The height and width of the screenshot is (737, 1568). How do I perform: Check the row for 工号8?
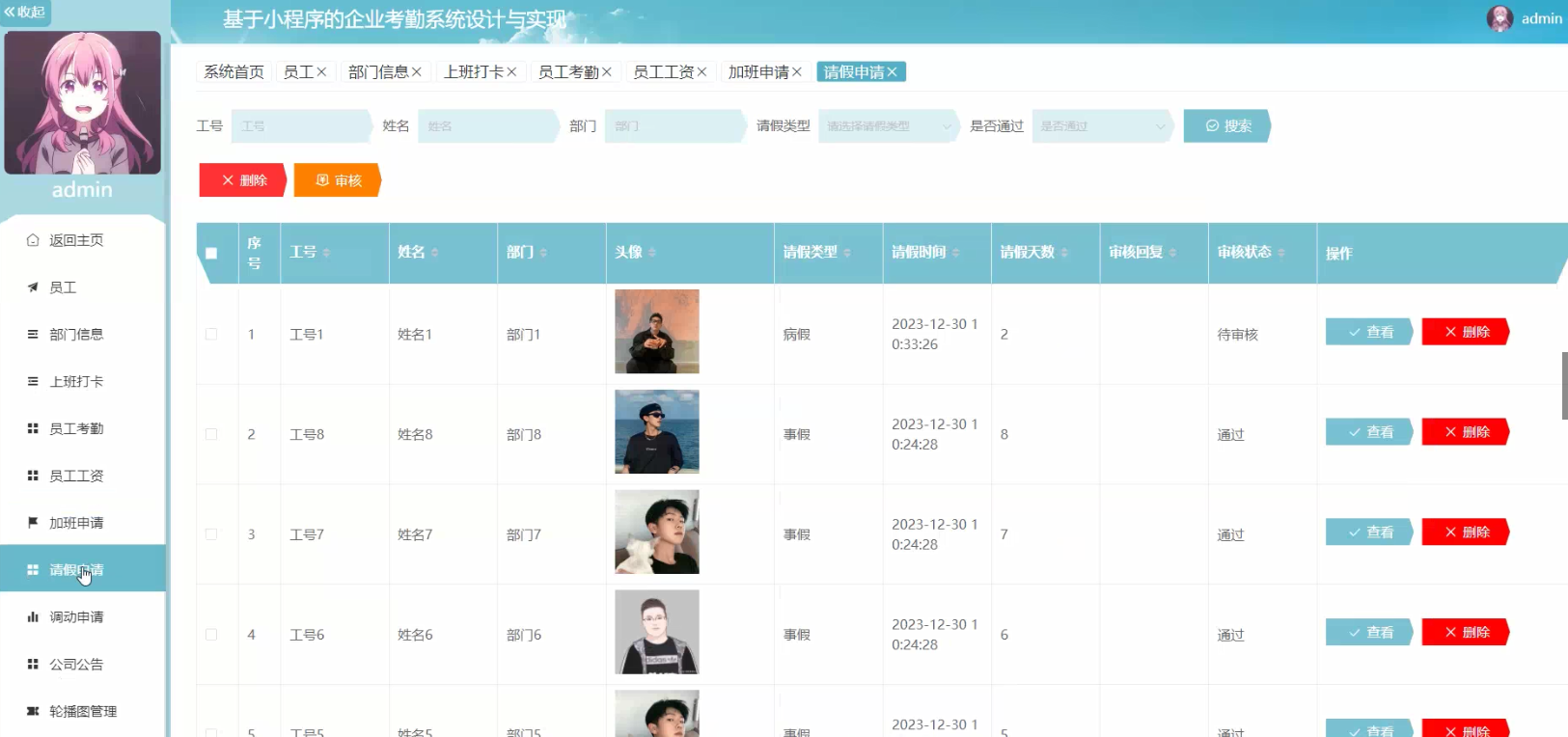(x=211, y=434)
